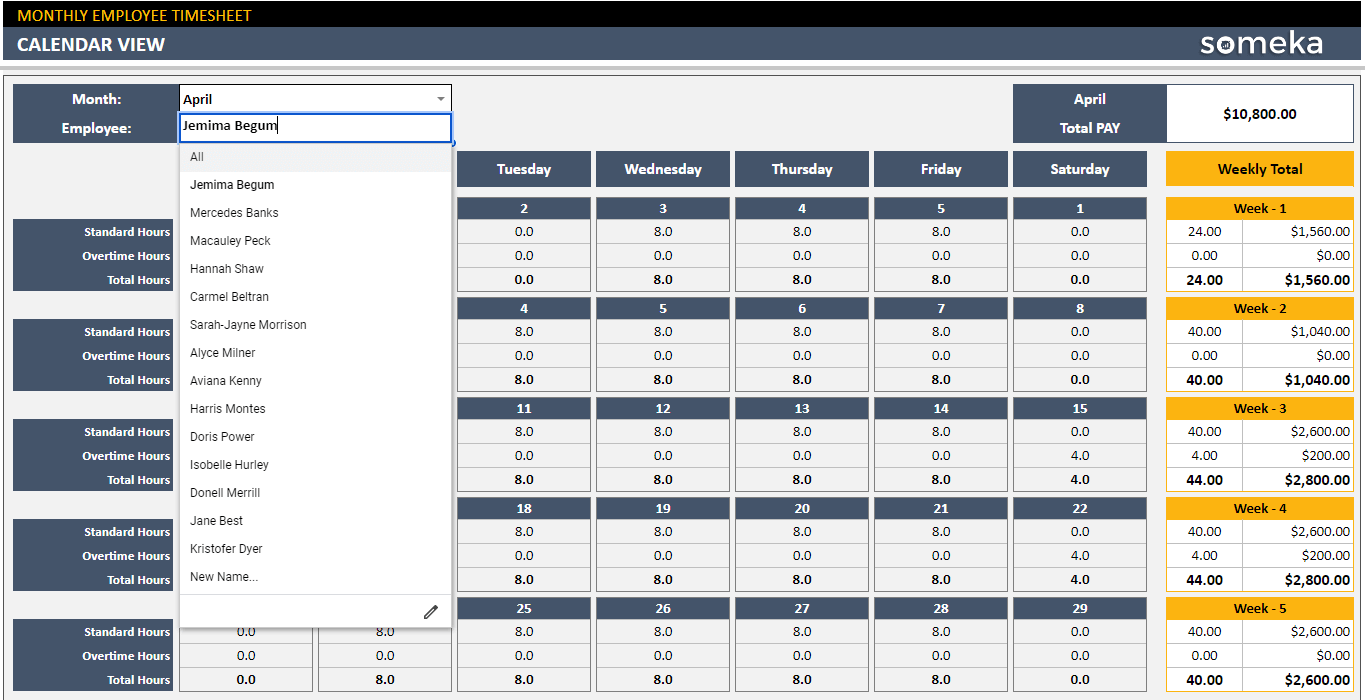Open the Month dropdown arrow
This screenshot has width=1365, height=700.
440,98
